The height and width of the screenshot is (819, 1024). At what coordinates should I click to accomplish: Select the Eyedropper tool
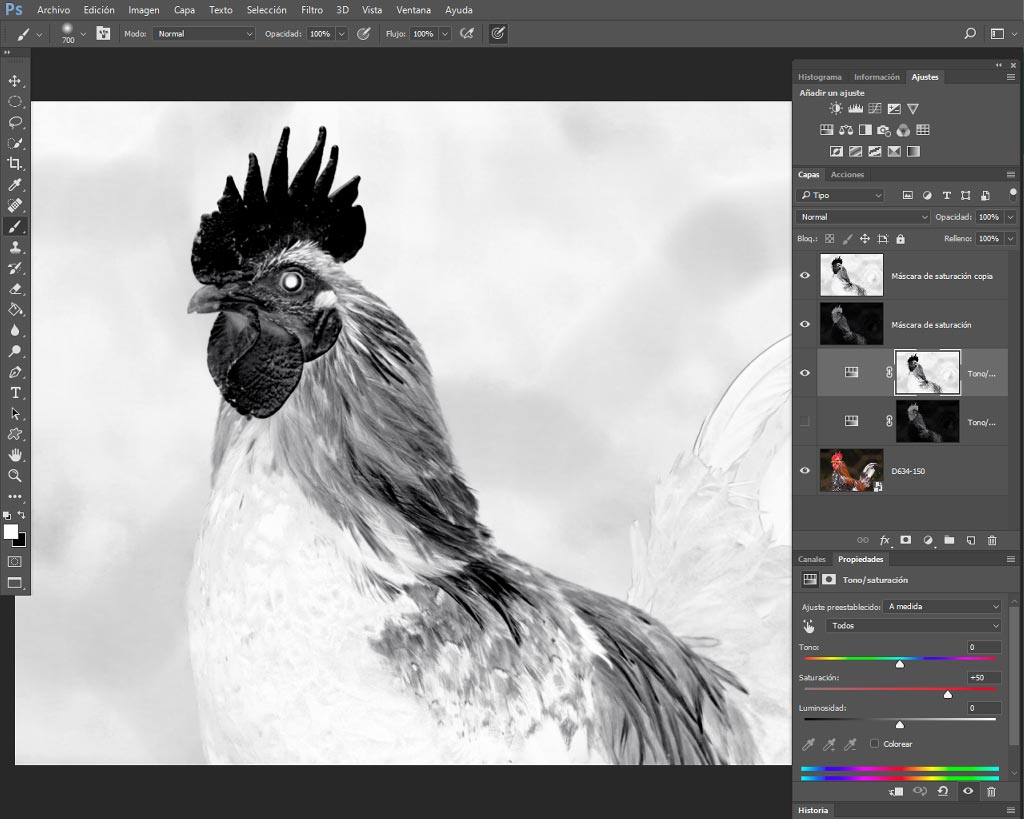point(14,185)
